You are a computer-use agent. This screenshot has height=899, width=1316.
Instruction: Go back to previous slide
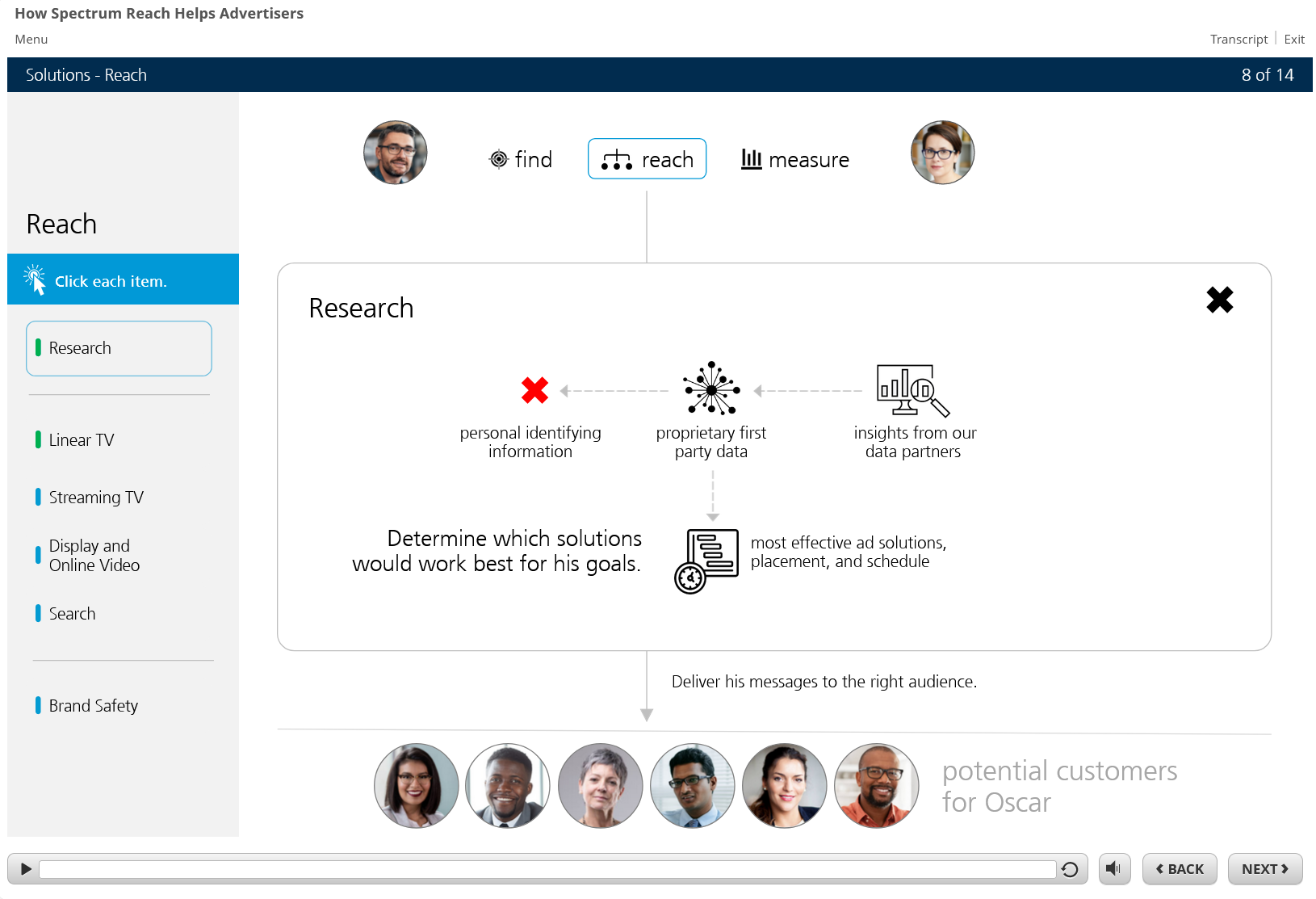(x=1180, y=869)
